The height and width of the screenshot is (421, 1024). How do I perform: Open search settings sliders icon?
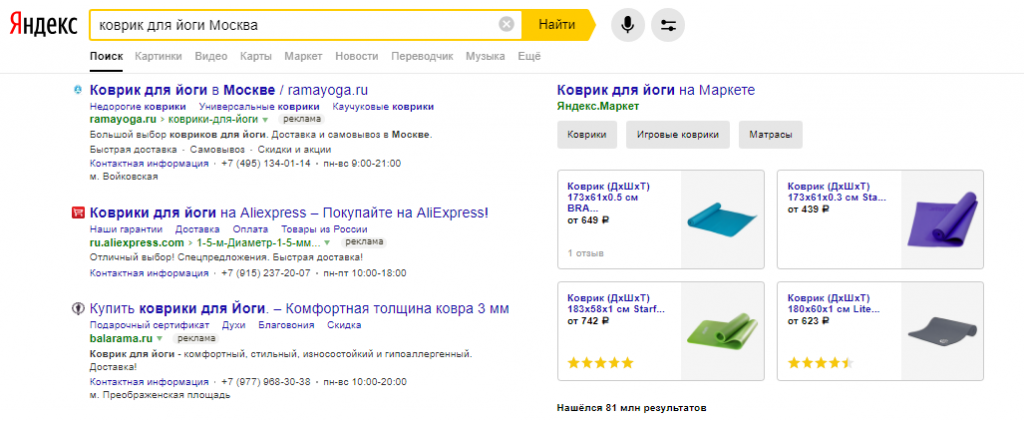tap(668, 24)
